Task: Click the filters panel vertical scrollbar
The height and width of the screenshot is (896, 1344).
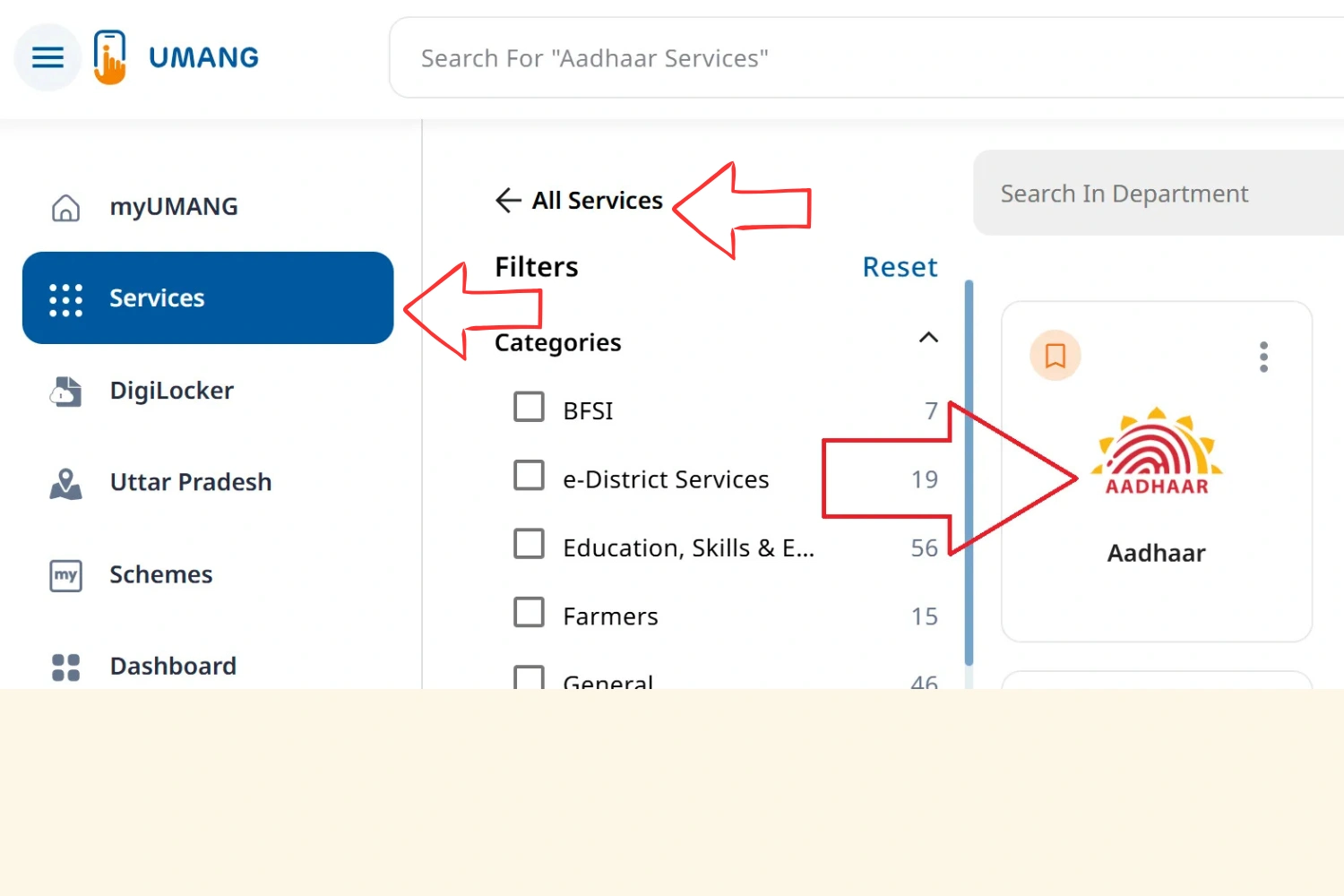Action: click(969, 472)
